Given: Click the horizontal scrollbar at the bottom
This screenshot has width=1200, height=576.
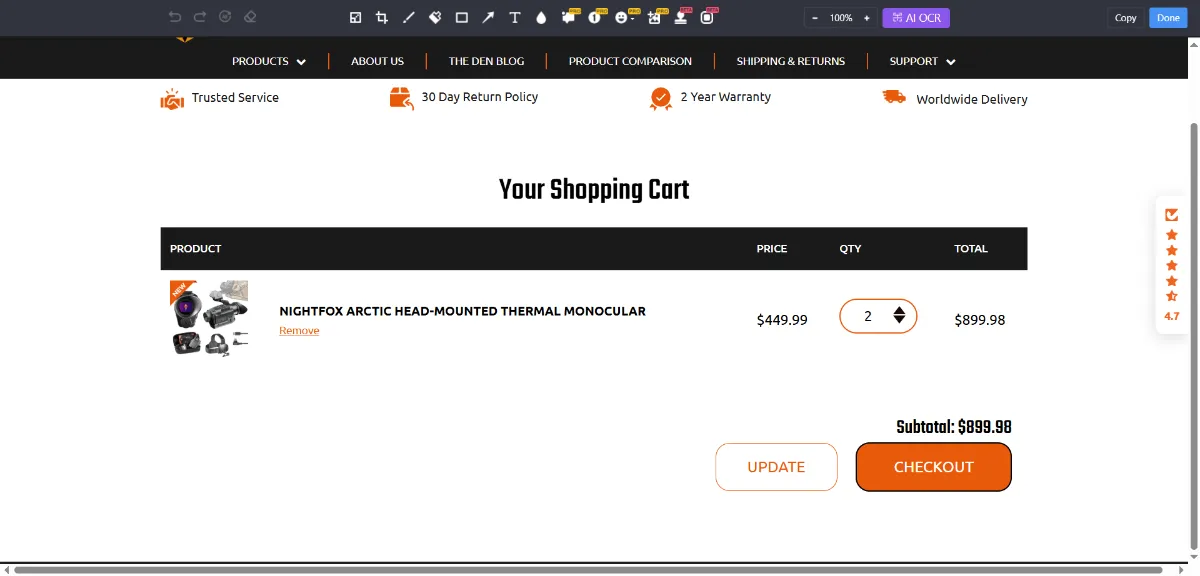Looking at the screenshot, I should pyautogui.click(x=588, y=570).
